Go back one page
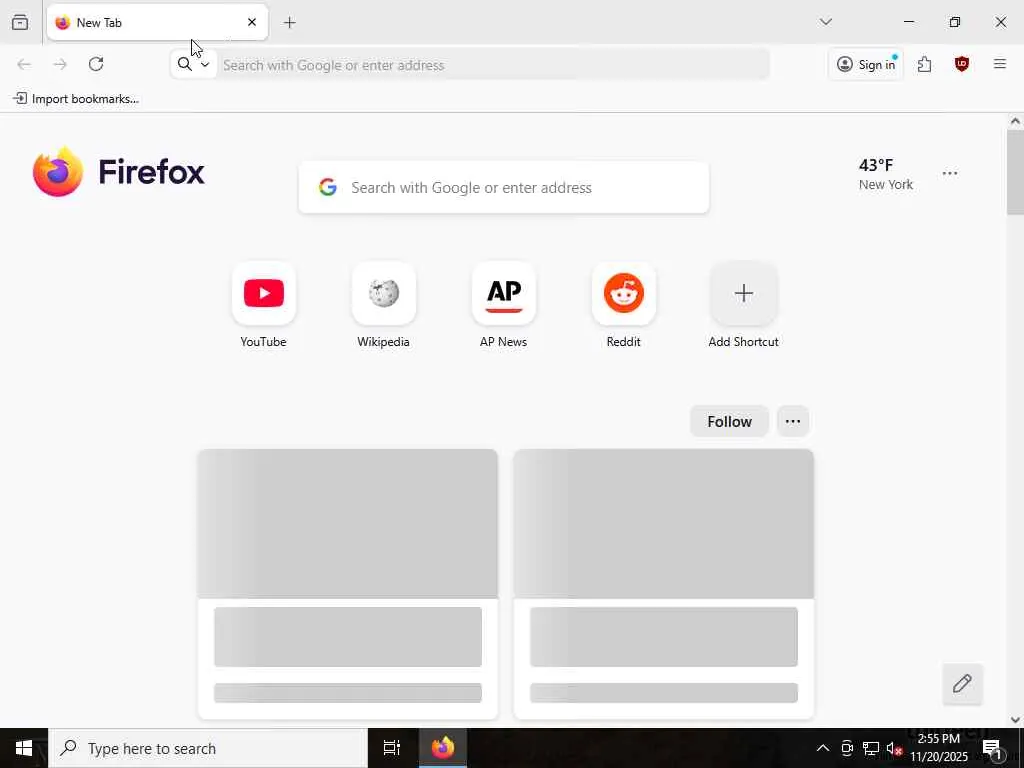1024x768 pixels. coord(24,64)
